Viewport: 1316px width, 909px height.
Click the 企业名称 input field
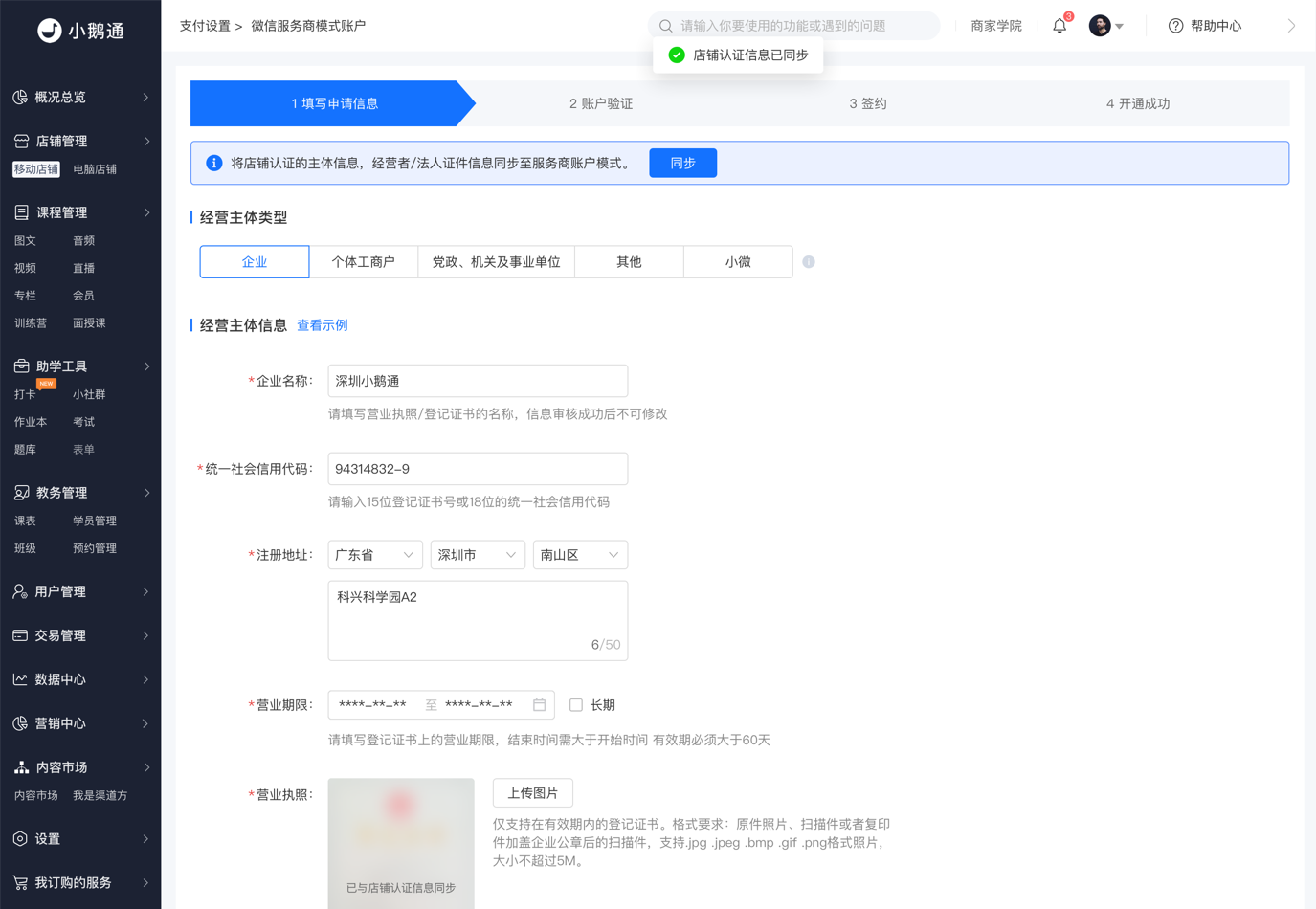pos(478,381)
